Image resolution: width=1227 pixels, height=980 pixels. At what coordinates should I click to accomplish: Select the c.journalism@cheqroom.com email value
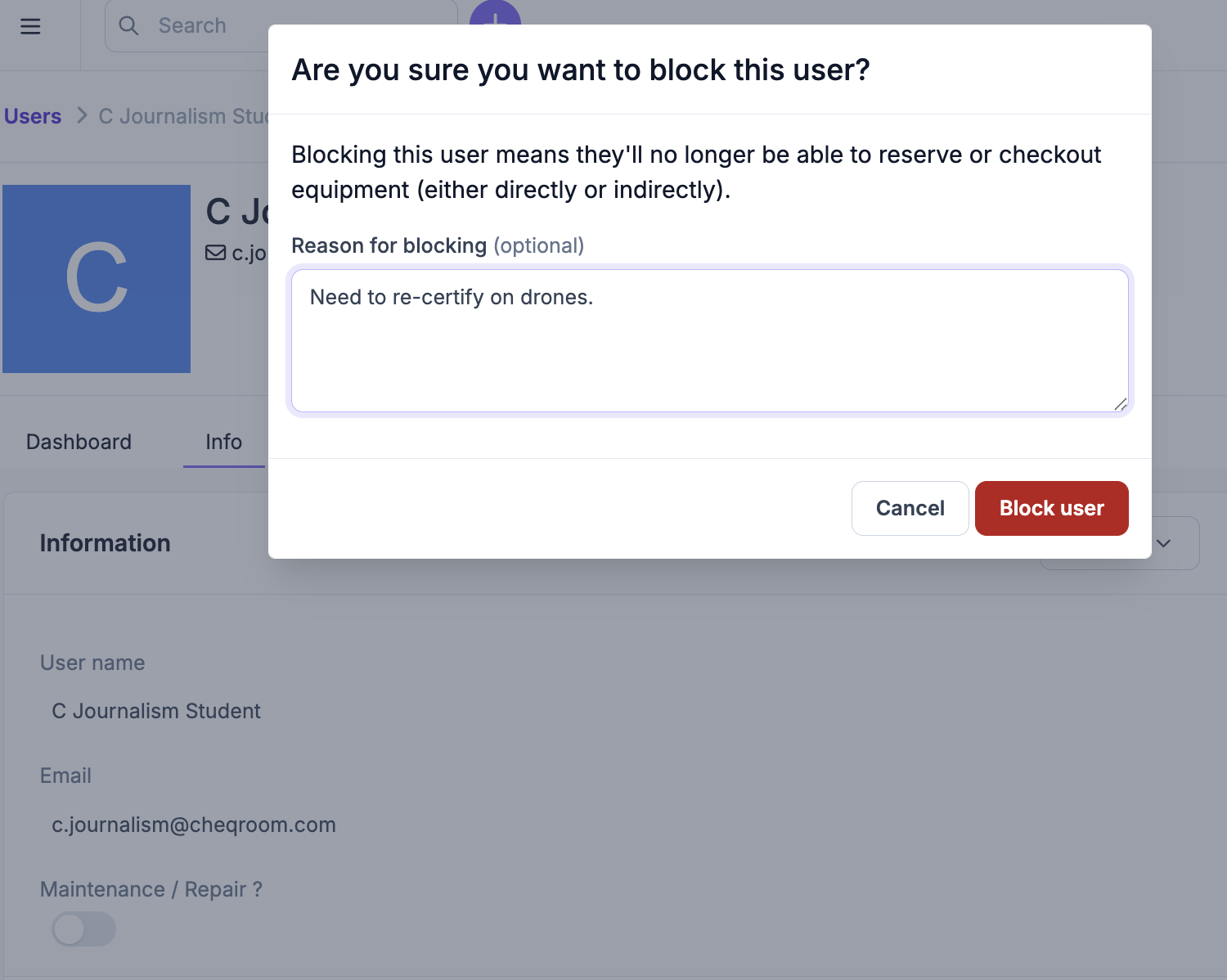click(194, 825)
